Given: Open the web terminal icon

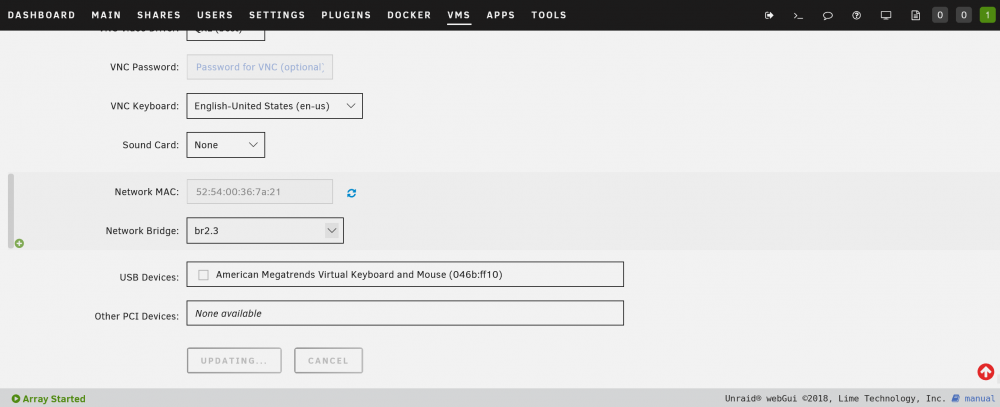Looking at the screenshot, I should (798, 15).
